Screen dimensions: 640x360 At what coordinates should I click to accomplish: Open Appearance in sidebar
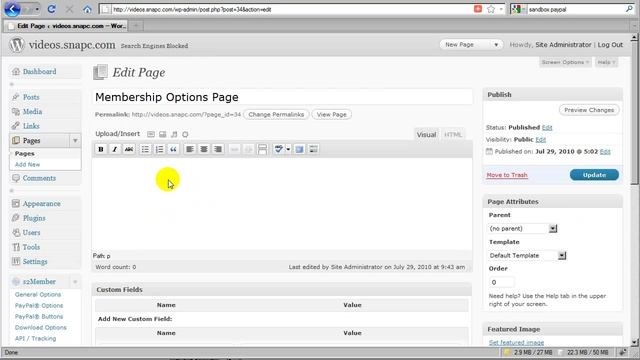click(41, 204)
